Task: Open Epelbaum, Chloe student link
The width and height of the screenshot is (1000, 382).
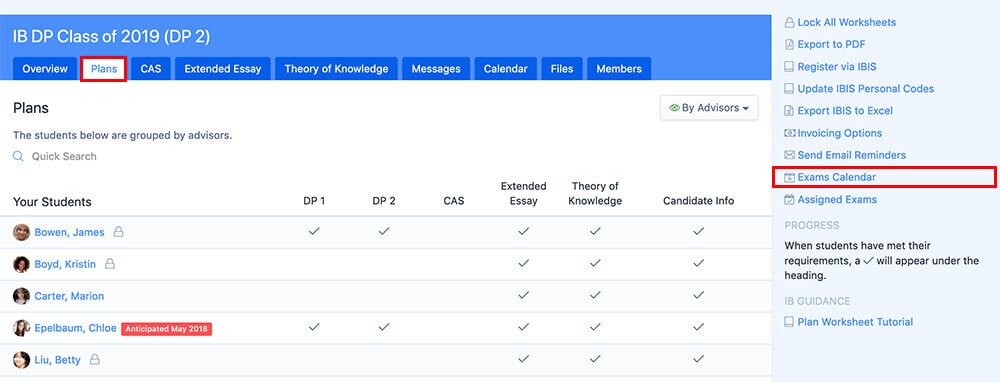Action: [x=75, y=328]
